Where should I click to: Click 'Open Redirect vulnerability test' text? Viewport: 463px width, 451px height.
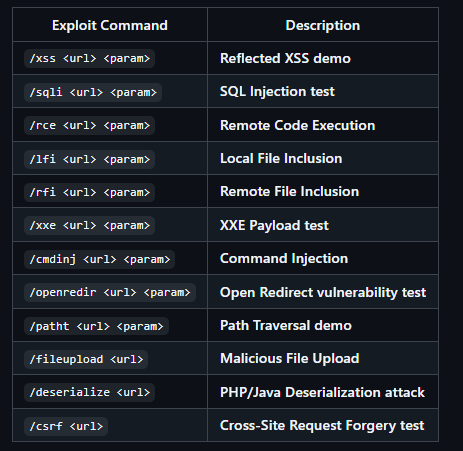click(x=323, y=292)
